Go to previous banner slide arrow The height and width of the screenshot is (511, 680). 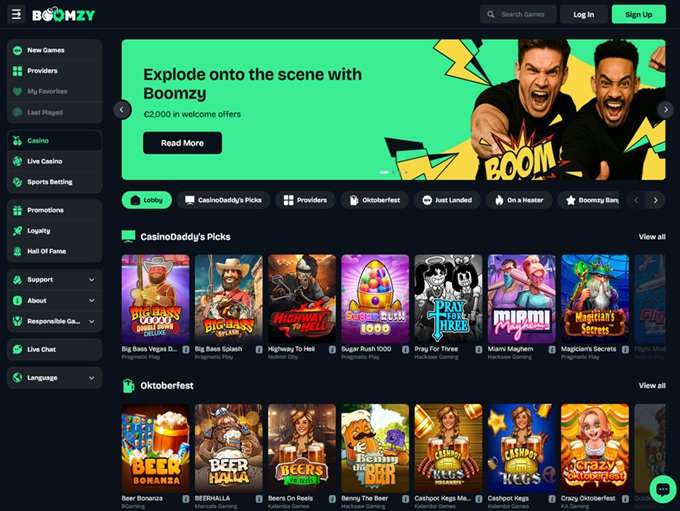122,110
